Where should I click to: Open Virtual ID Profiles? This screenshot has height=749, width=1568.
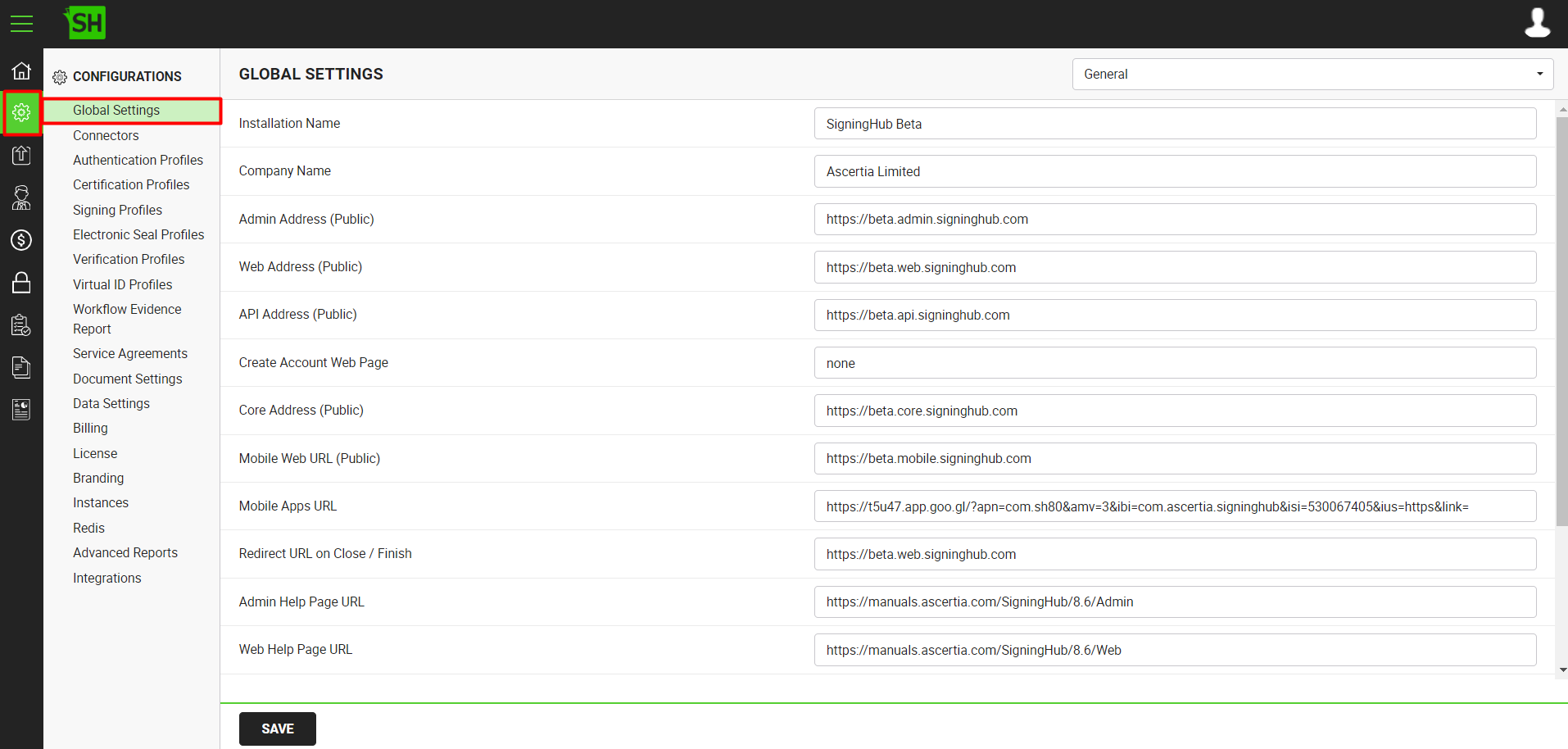[x=122, y=284]
